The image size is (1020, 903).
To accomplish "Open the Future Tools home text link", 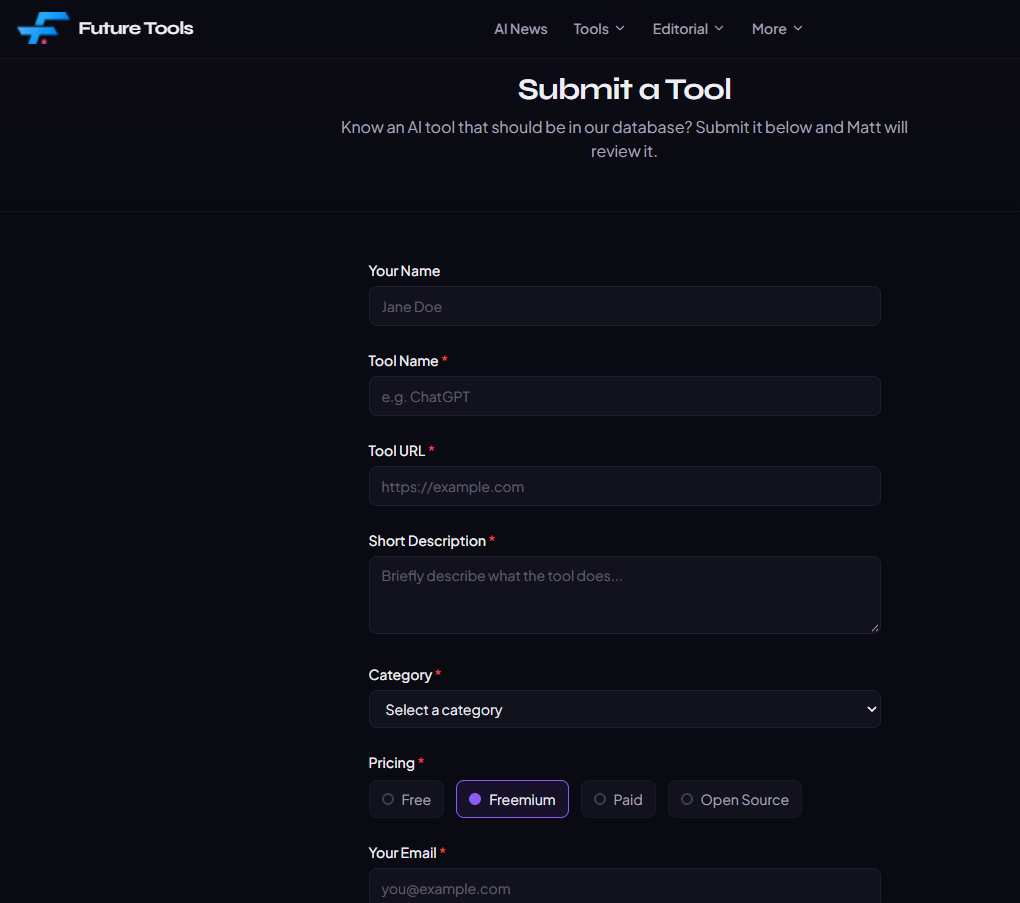I will (135, 28).
